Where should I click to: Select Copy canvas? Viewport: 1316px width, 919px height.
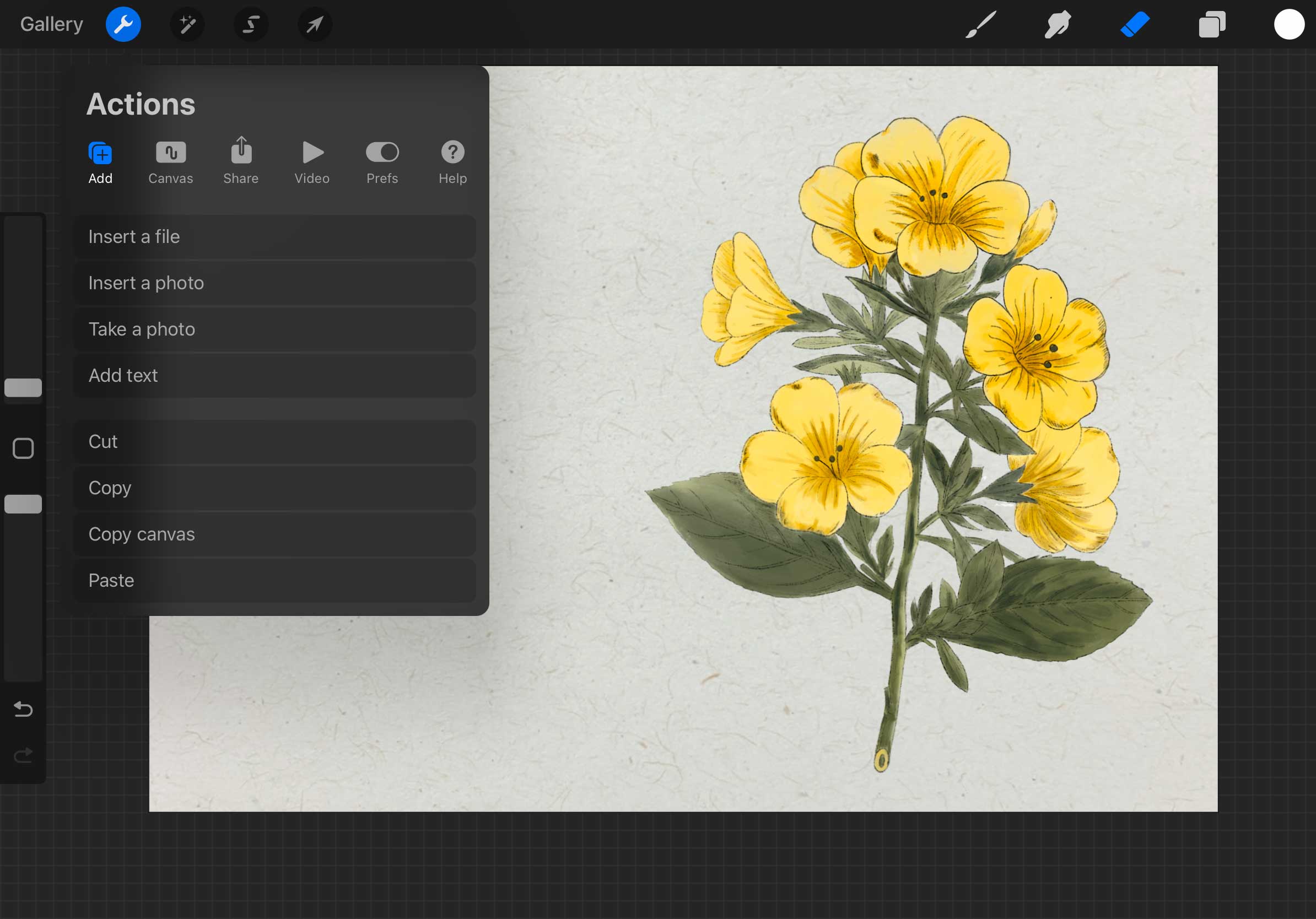pyautogui.click(x=275, y=534)
